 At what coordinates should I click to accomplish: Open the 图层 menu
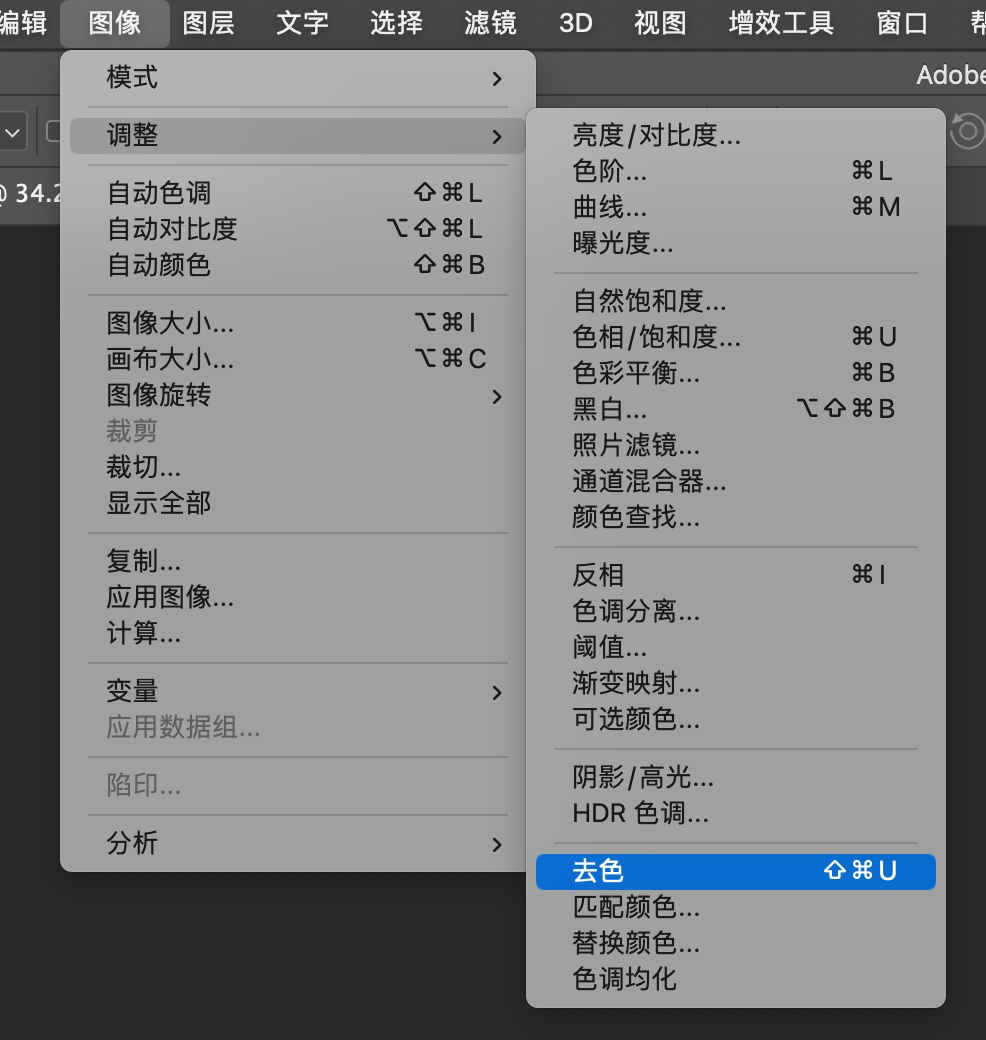pyautogui.click(x=209, y=23)
